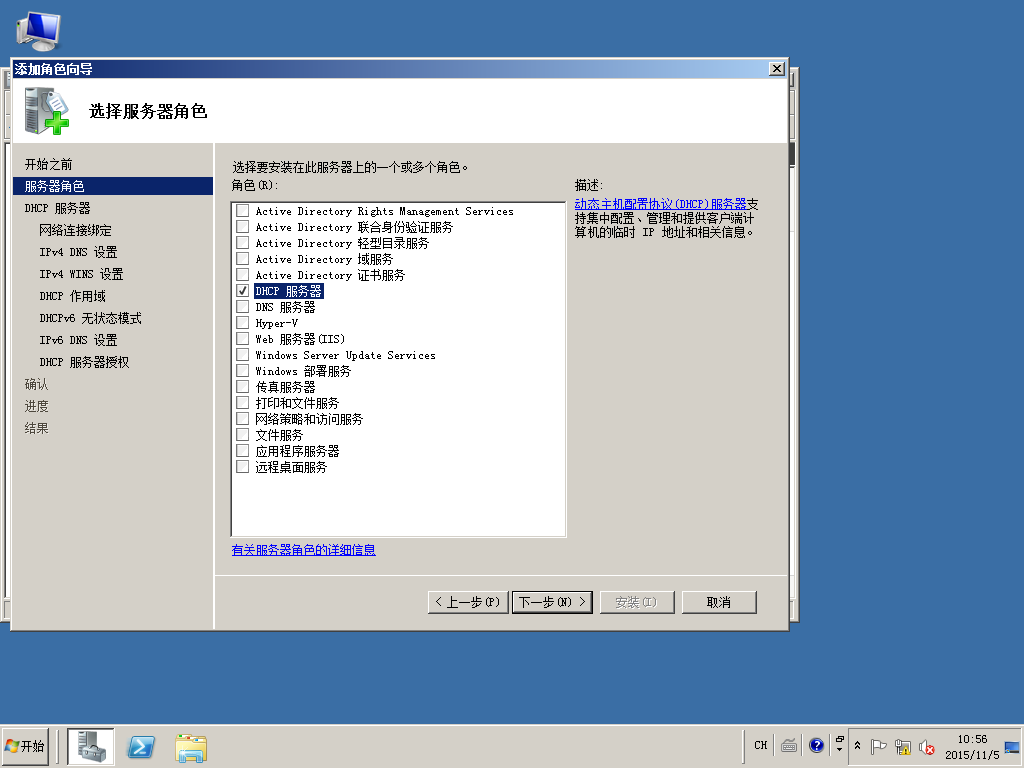The height and width of the screenshot is (768, 1024).
Task: Open DHCP 作用域 wizard step
Action: pos(72,296)
